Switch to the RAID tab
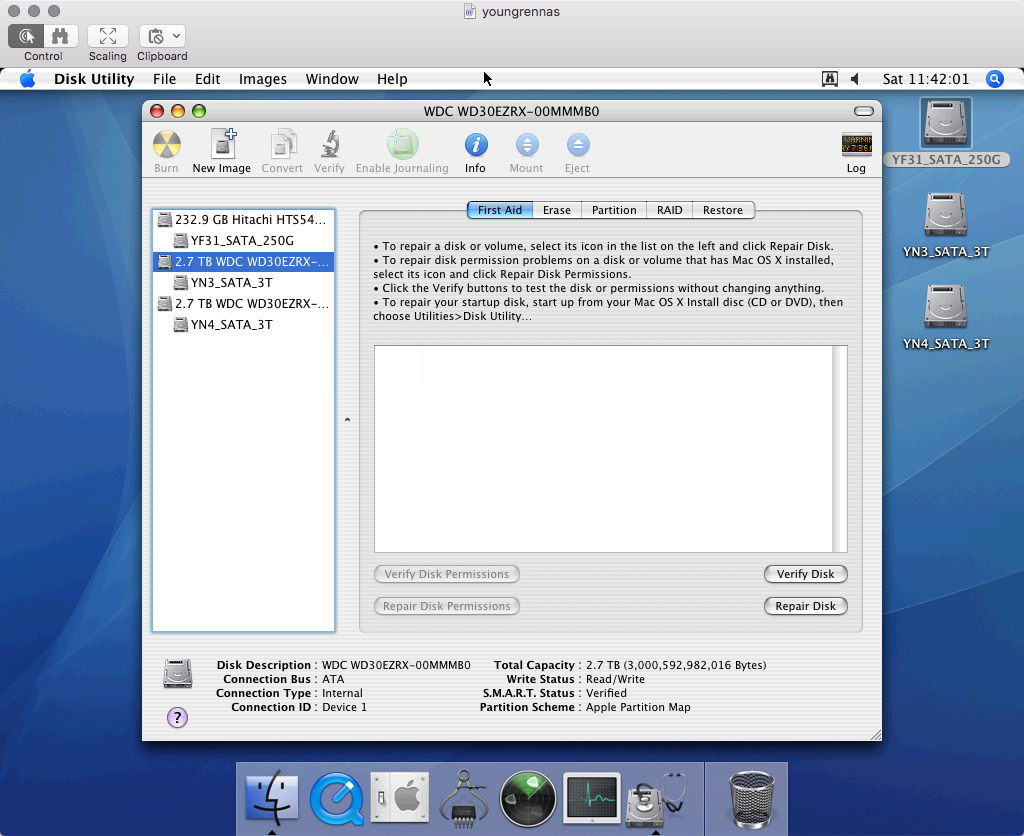 (669, 210)
